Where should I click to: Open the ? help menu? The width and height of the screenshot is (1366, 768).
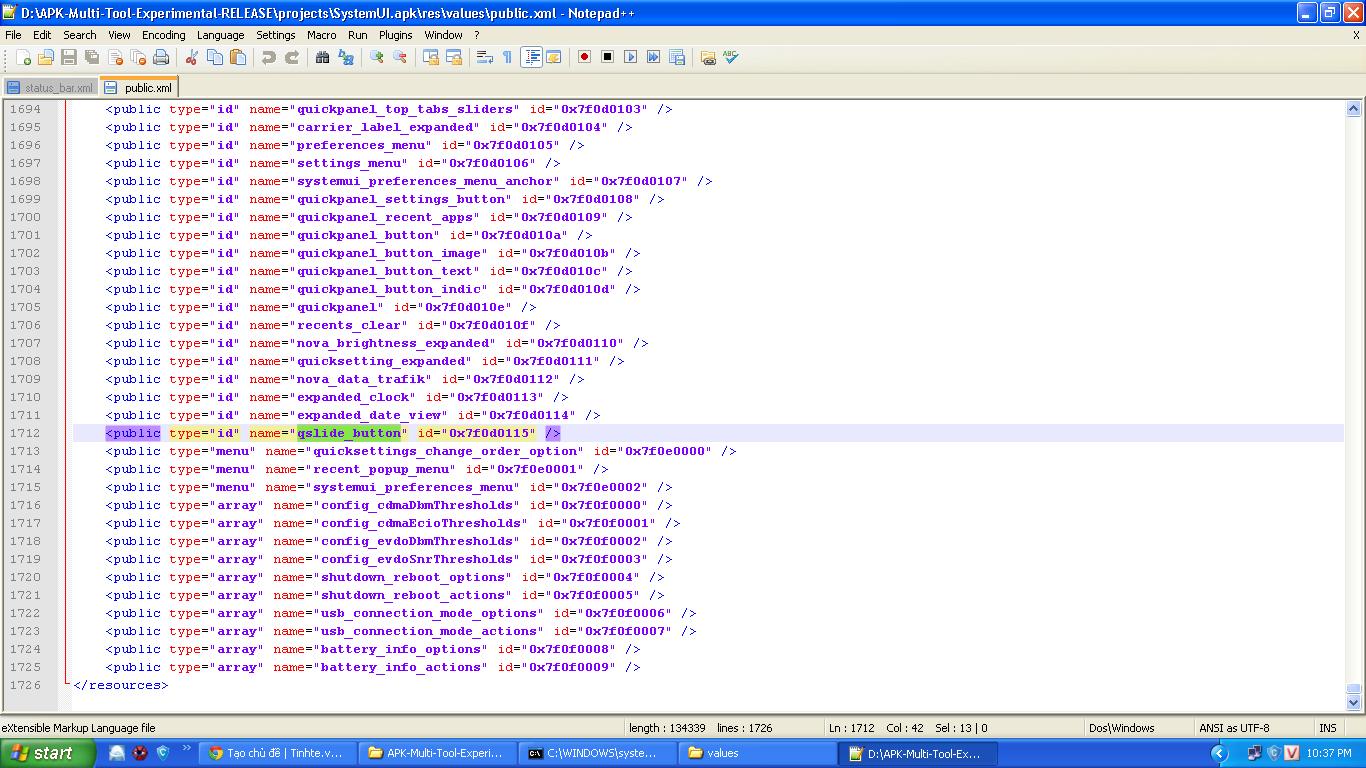477,35
